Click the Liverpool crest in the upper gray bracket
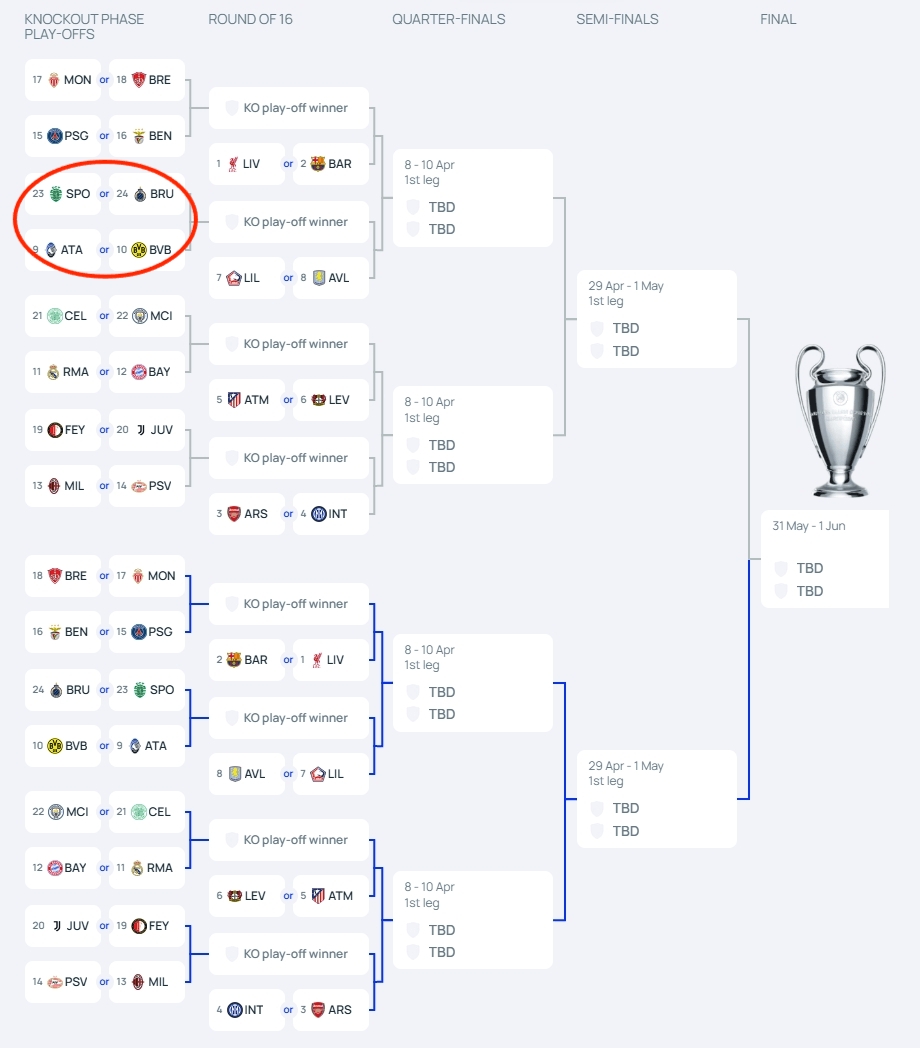This screenshot has width=920, height=1048. 234,164
